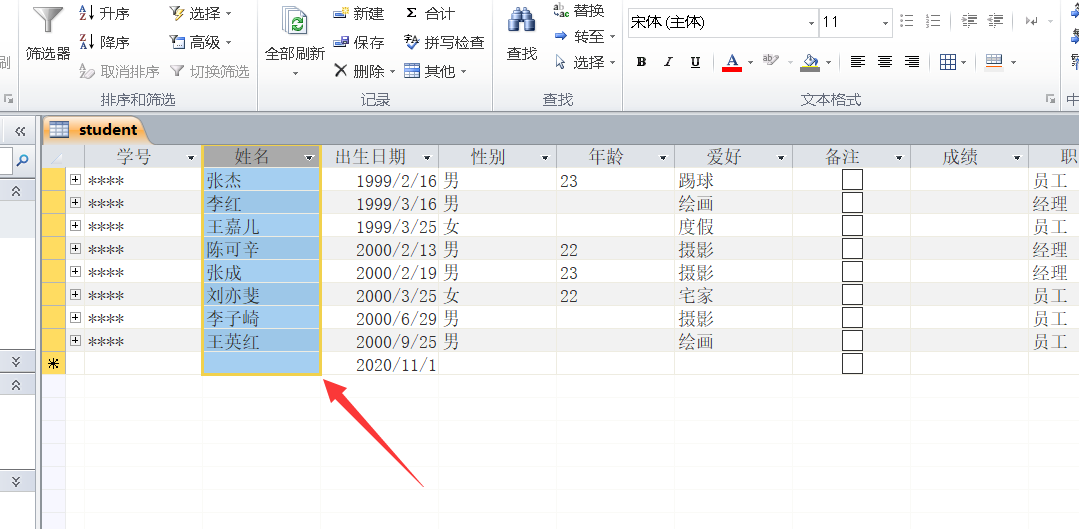1079x529 pixels.
Task: Run Spell Check (拼写检查)
Action: pyautogui.click(x=444, y=42)
